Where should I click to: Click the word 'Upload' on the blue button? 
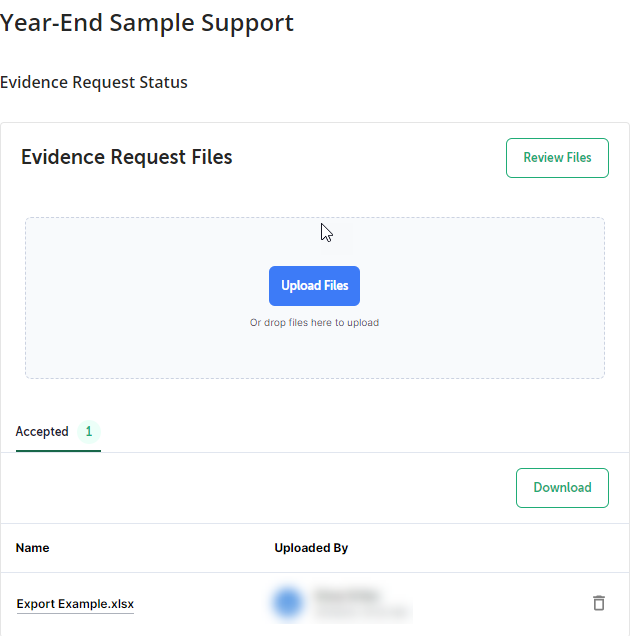coord(301,286)
